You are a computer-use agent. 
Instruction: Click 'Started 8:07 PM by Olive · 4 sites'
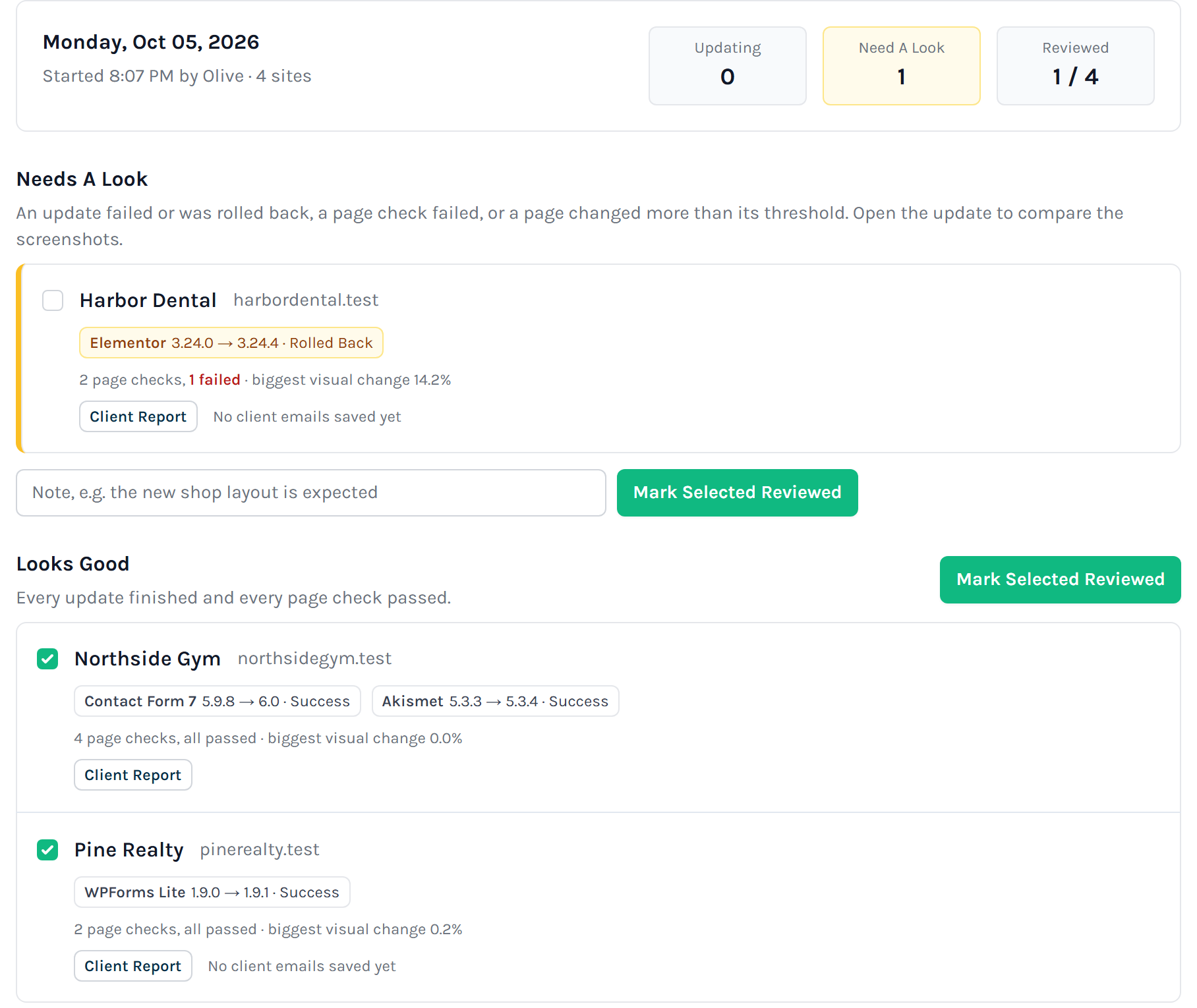(177, 76)
